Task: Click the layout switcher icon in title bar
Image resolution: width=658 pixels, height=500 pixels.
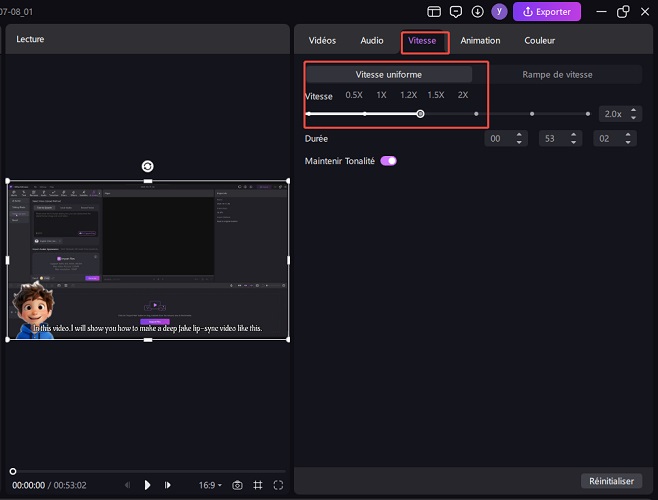Action: [433, 12]
